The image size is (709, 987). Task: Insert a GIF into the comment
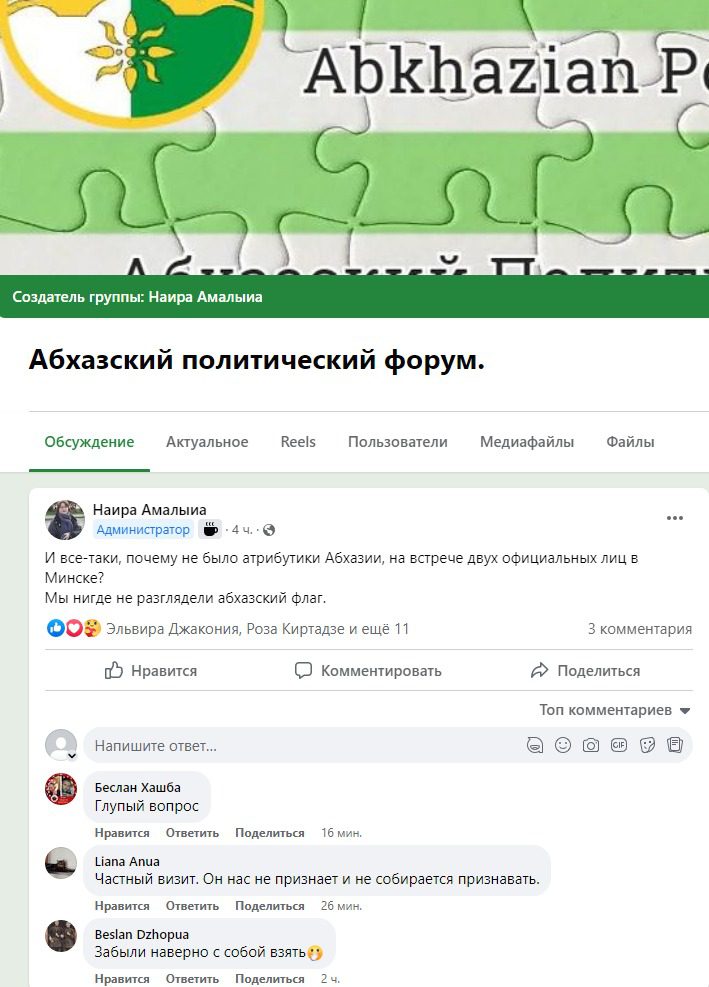(x=619, y=745)
